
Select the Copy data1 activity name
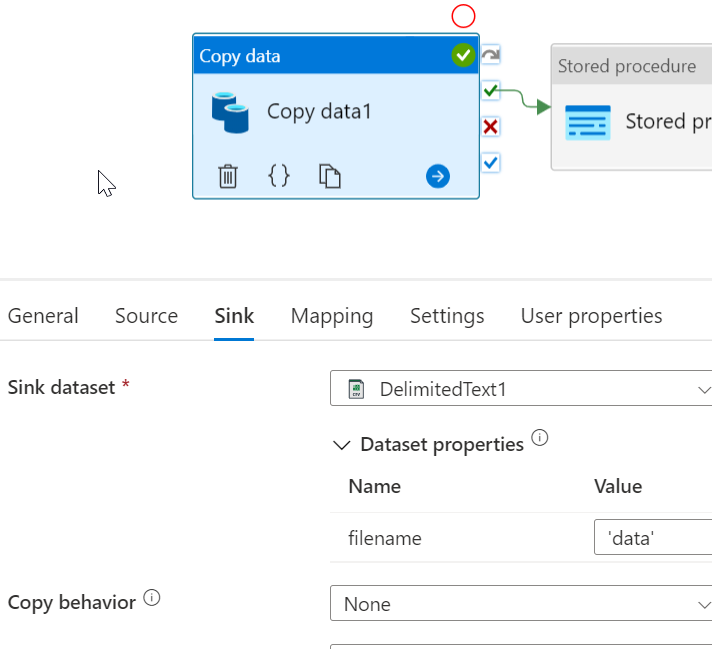[319, 112]
